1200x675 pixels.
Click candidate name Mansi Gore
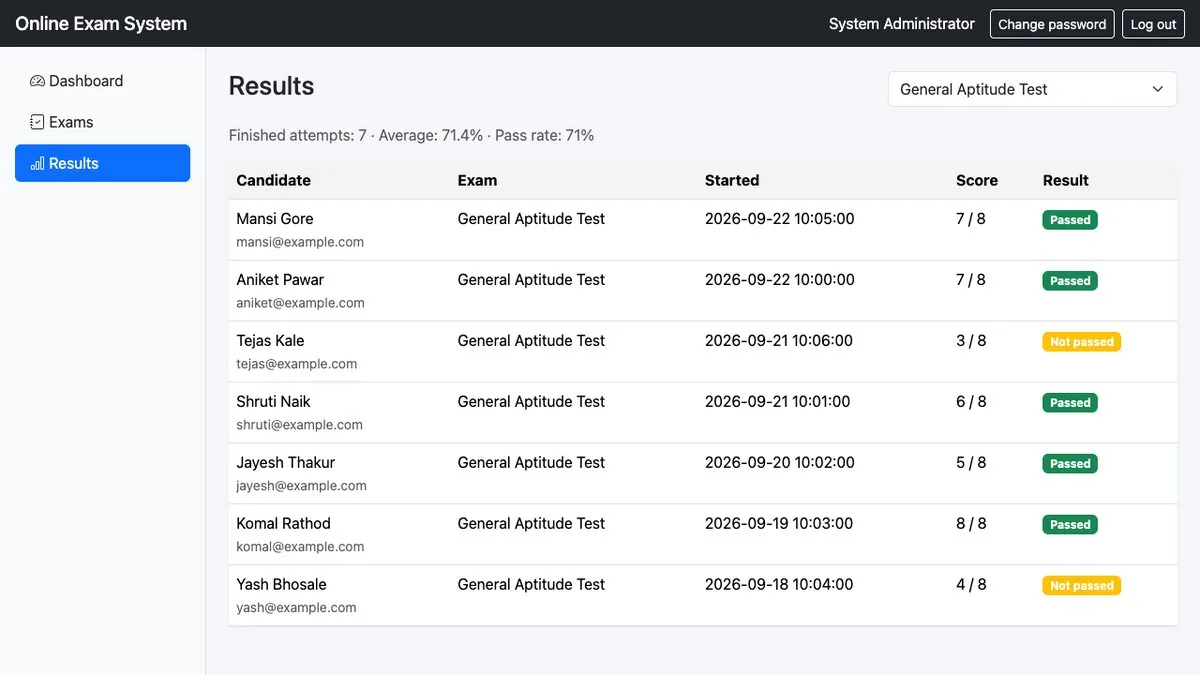275,219
